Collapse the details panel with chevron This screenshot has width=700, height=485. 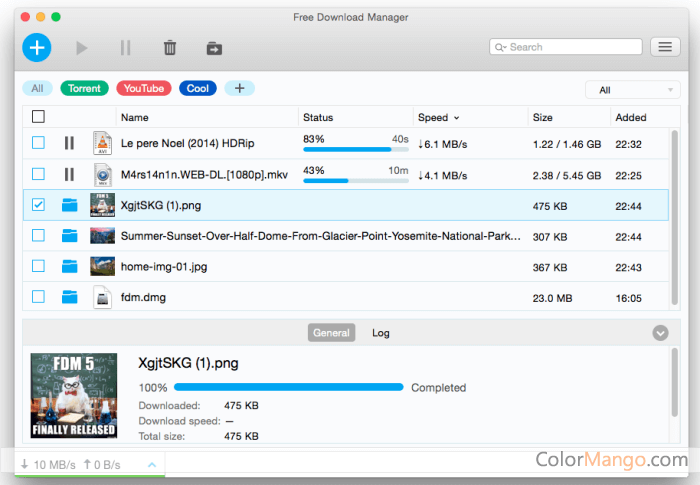[660, 333]
